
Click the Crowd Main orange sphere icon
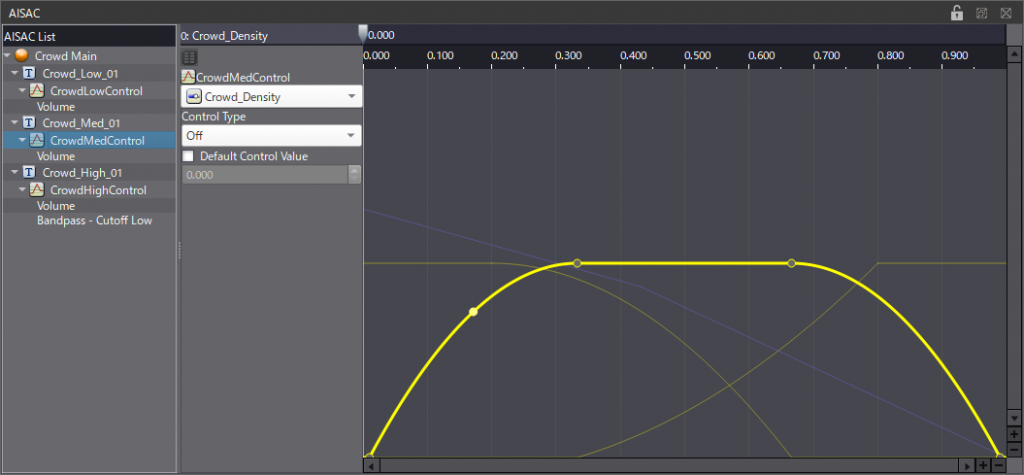21,56
